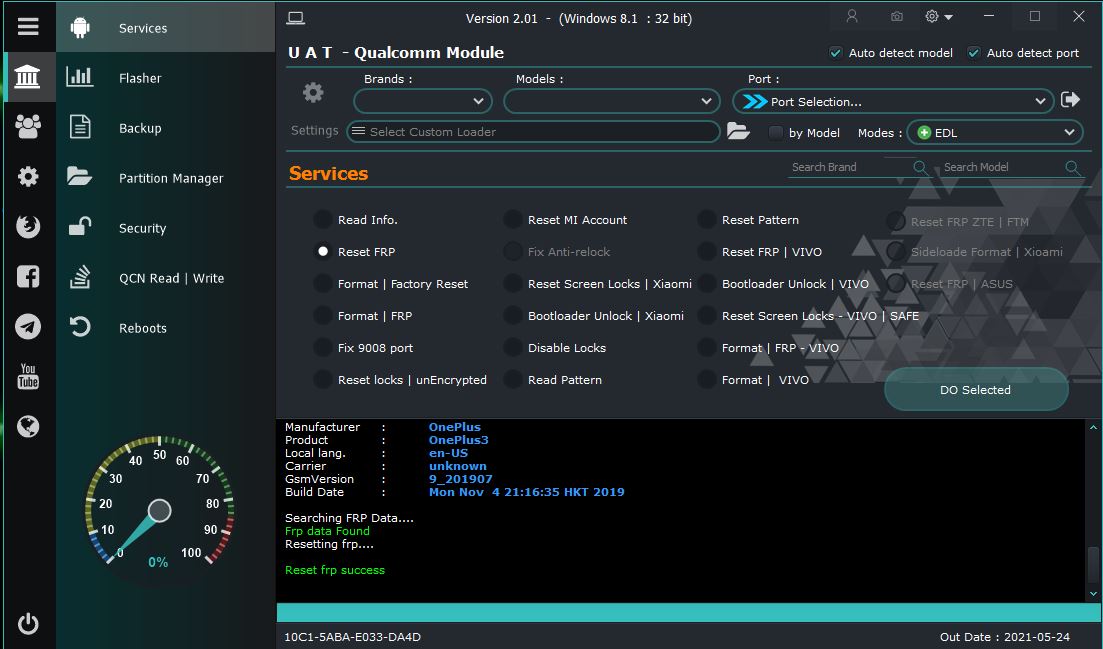Click the globe sidebar icon
1103x649 pixels.
tap(27, 426)
